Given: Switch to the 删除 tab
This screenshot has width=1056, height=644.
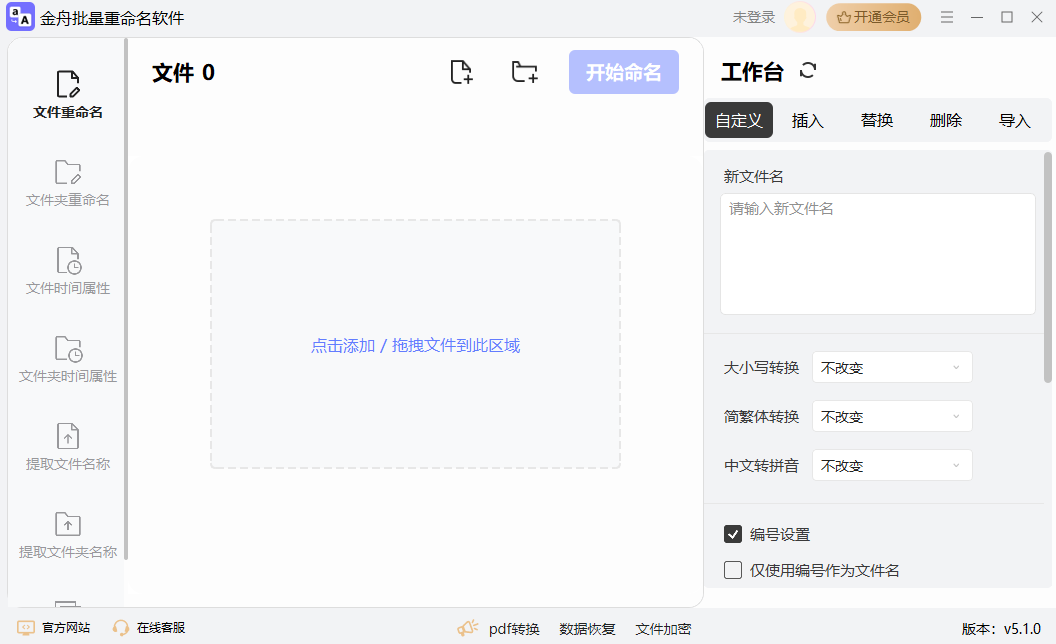Looking at the screenshot, I should coord(946,120).
